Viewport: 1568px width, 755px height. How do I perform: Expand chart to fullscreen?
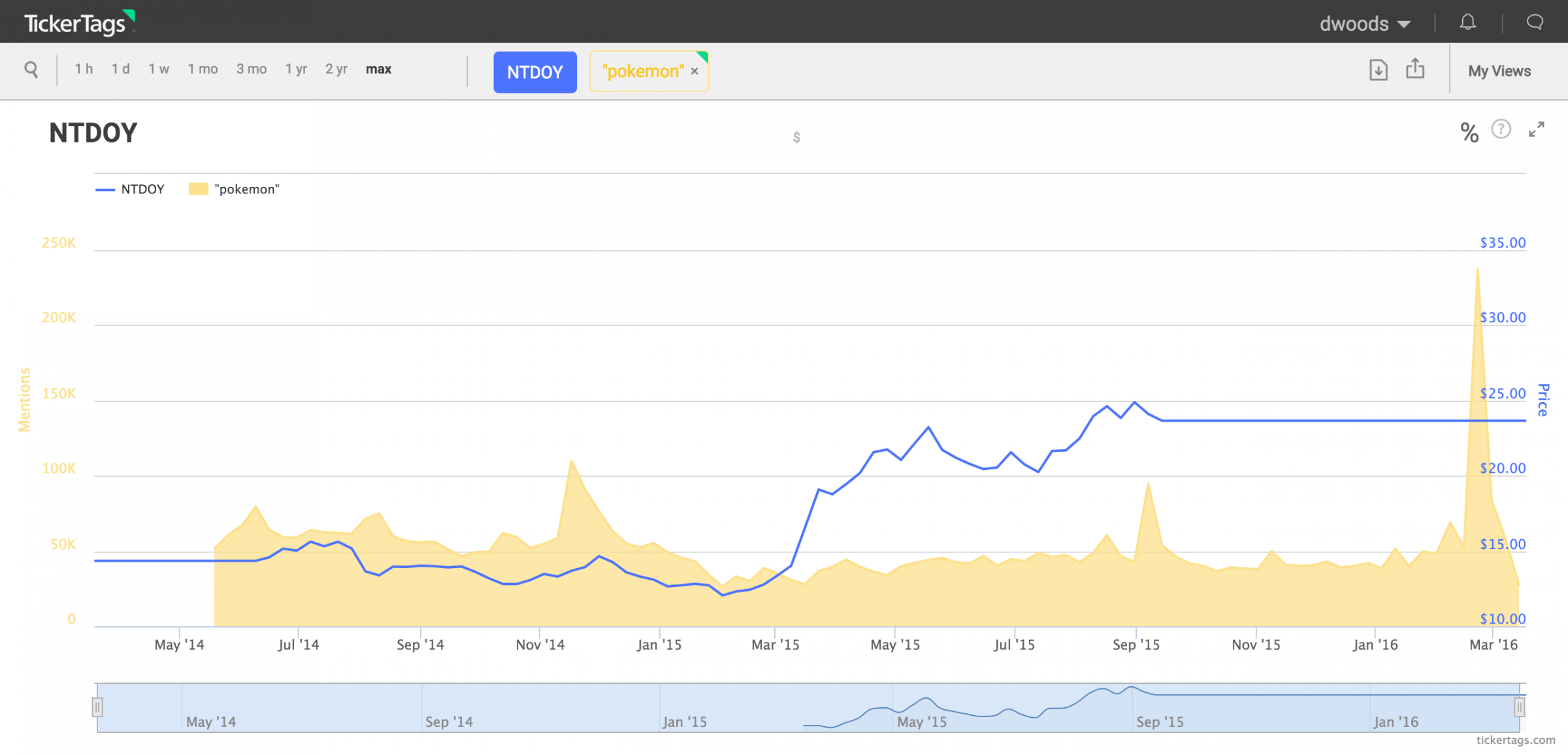1537,129
